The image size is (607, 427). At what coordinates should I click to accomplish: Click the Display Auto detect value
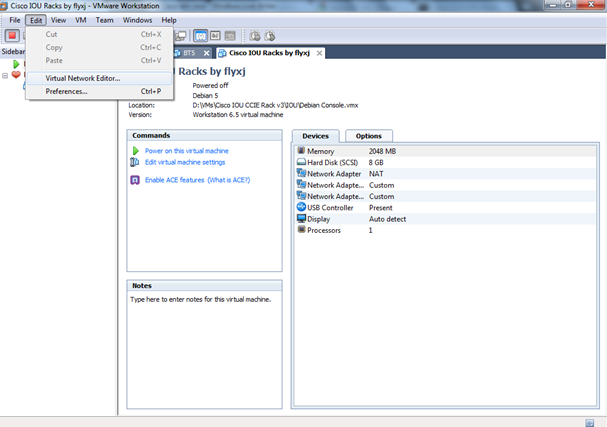tap(388, 219)
